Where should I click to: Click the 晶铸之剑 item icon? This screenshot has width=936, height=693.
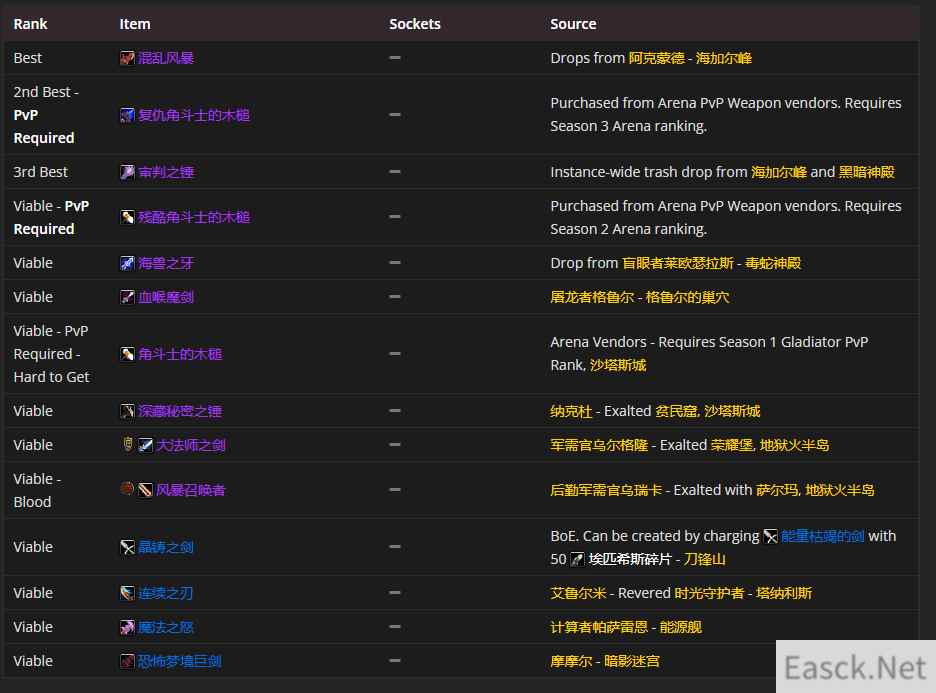[127, 547]
